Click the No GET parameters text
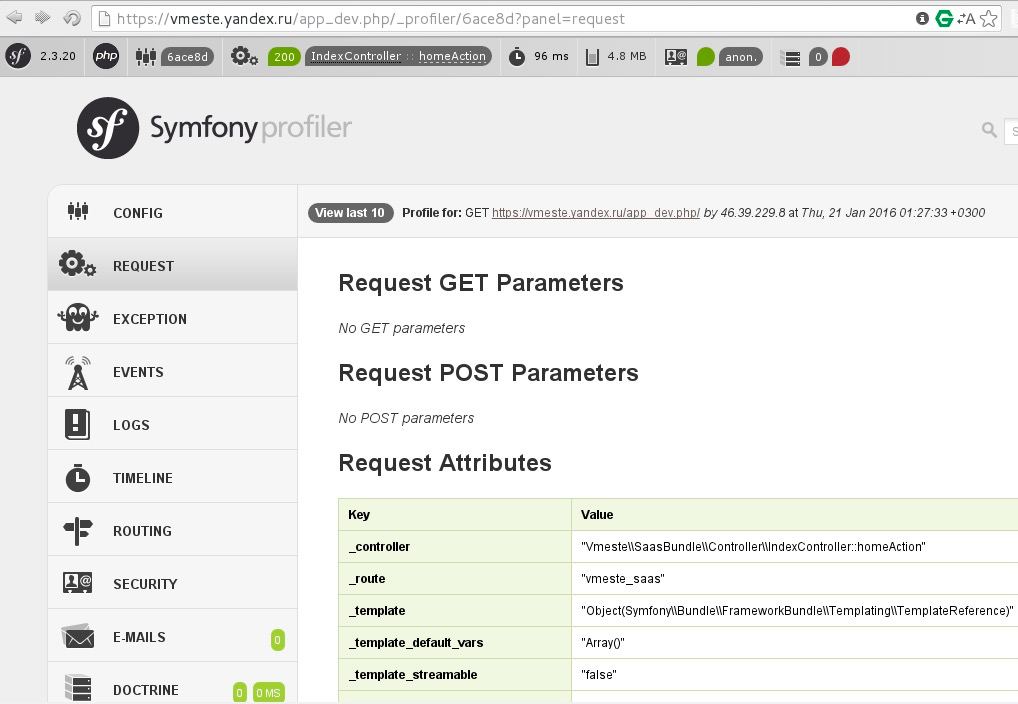 tap(401, 328)
